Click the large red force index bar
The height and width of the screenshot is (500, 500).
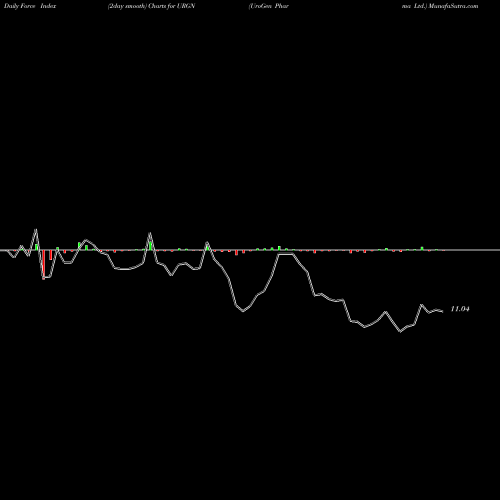pos(44,265)
